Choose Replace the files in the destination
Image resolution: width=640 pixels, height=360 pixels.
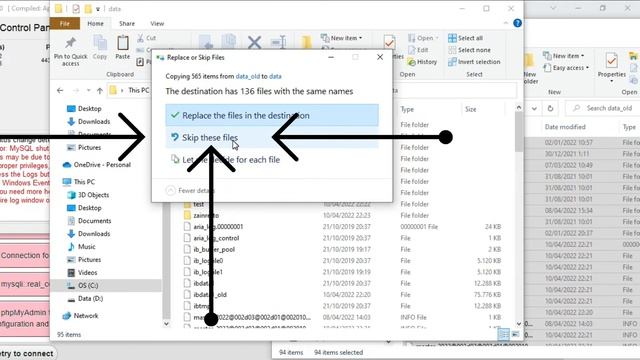coord(272,115)
